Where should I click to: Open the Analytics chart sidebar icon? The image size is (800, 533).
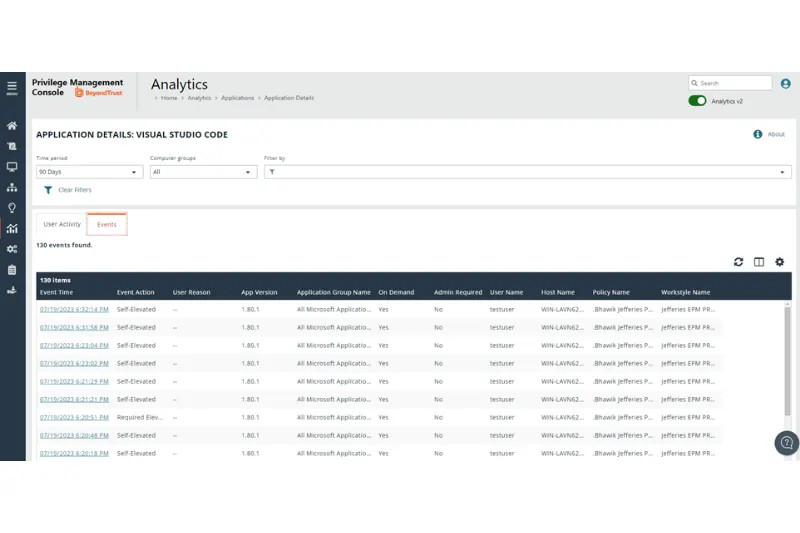click(x=12, y=229)
